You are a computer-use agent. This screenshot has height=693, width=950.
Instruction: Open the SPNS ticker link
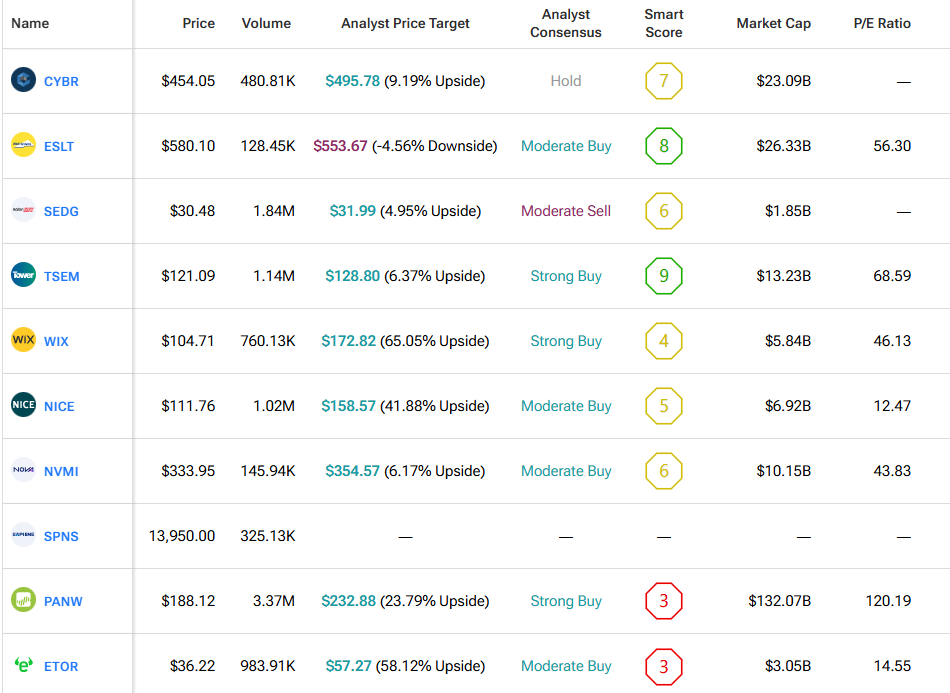click(61, 536)
